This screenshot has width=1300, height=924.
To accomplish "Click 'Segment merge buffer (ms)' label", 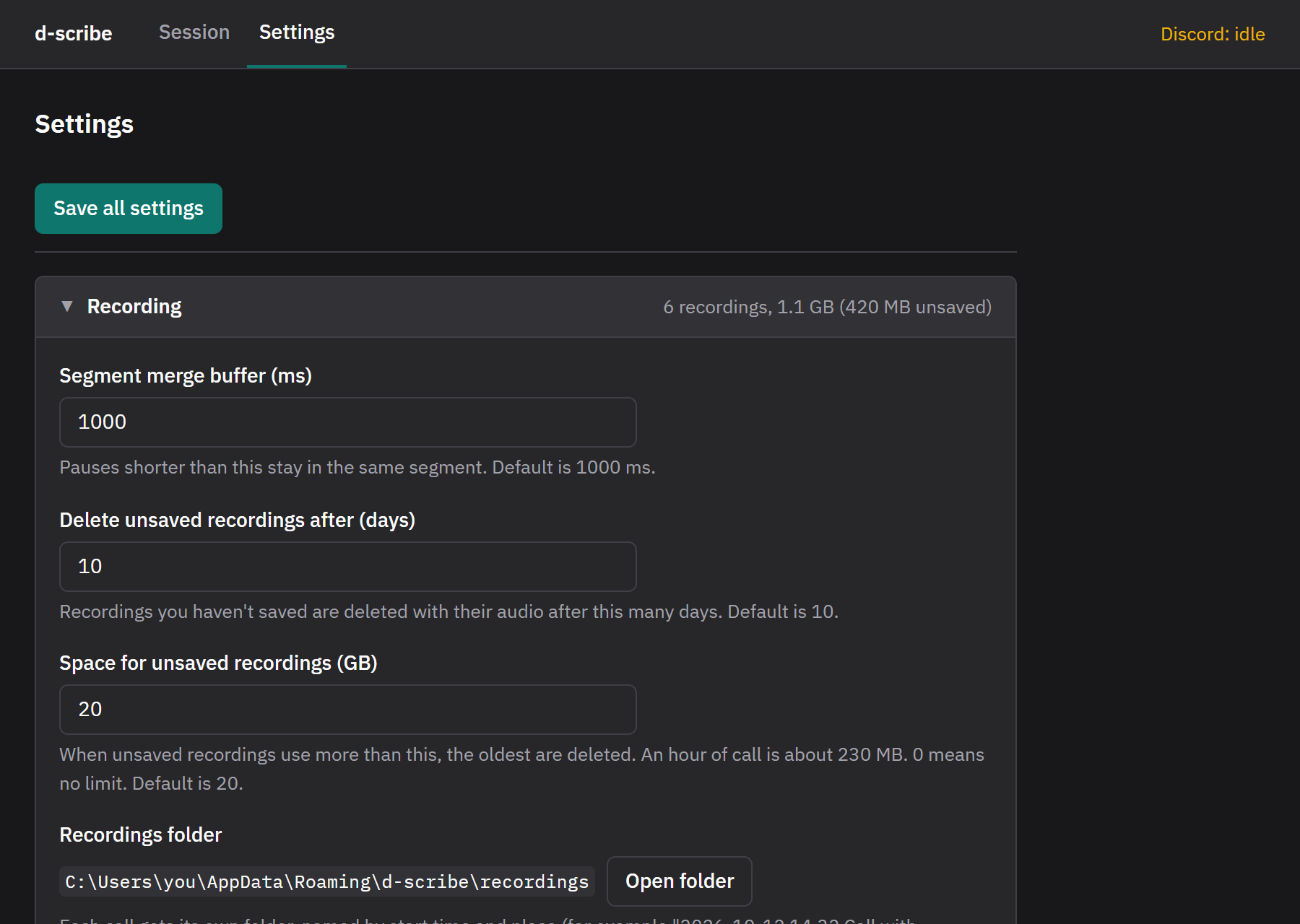I will (186, 376).
